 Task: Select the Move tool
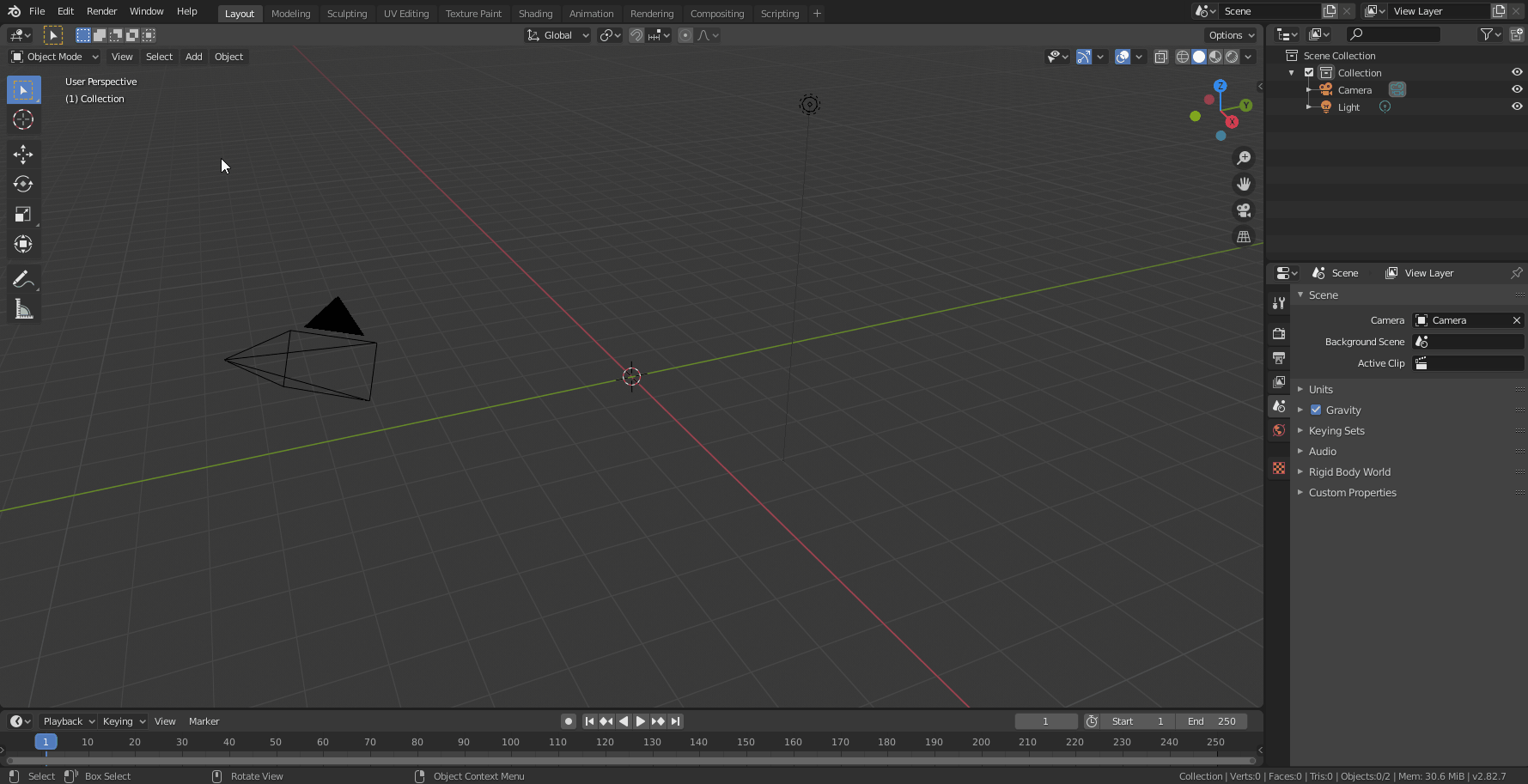click(23, 155)
